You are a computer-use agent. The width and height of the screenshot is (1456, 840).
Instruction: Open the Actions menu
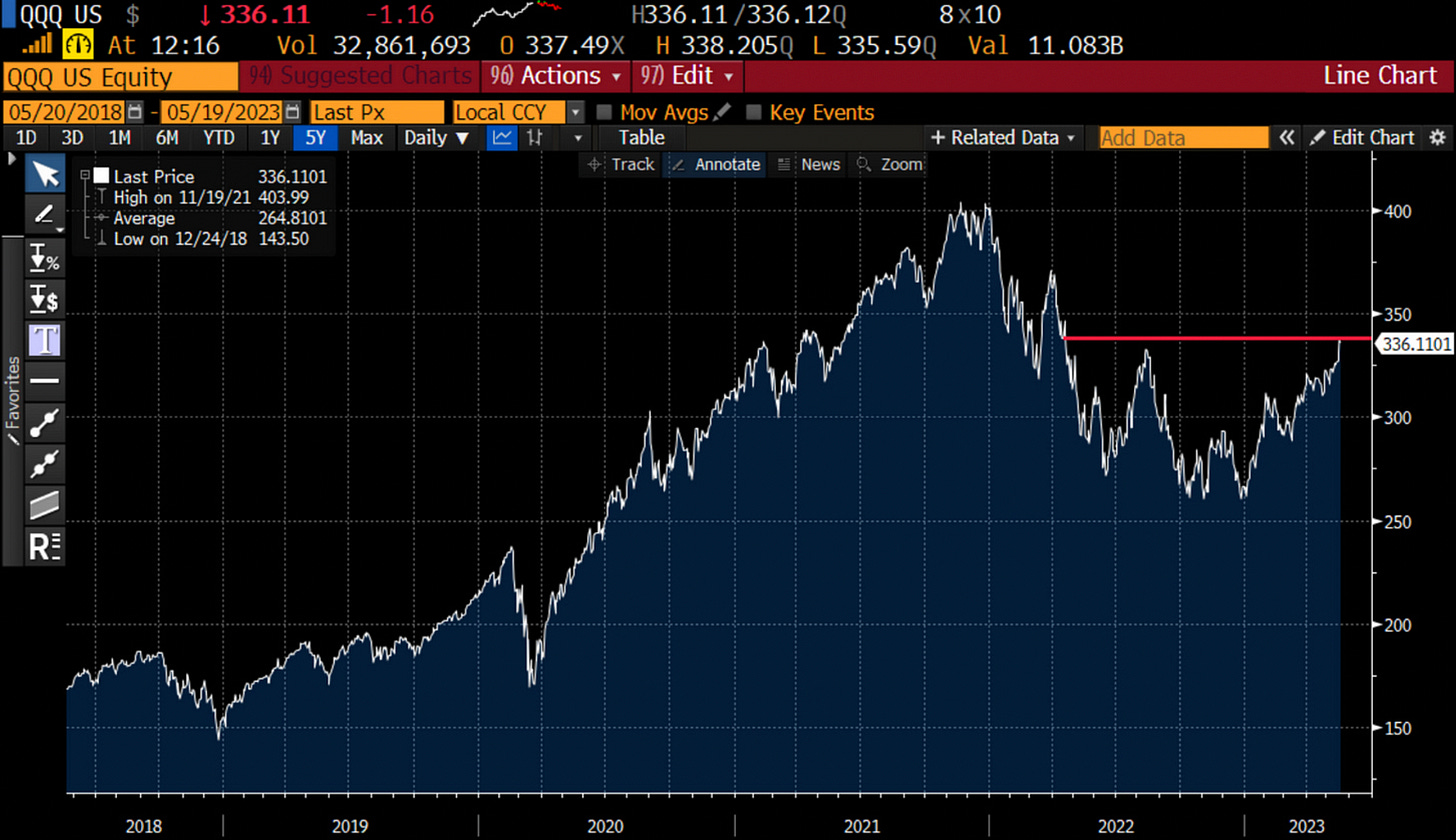pyautogui.click(x=558, y=76)
